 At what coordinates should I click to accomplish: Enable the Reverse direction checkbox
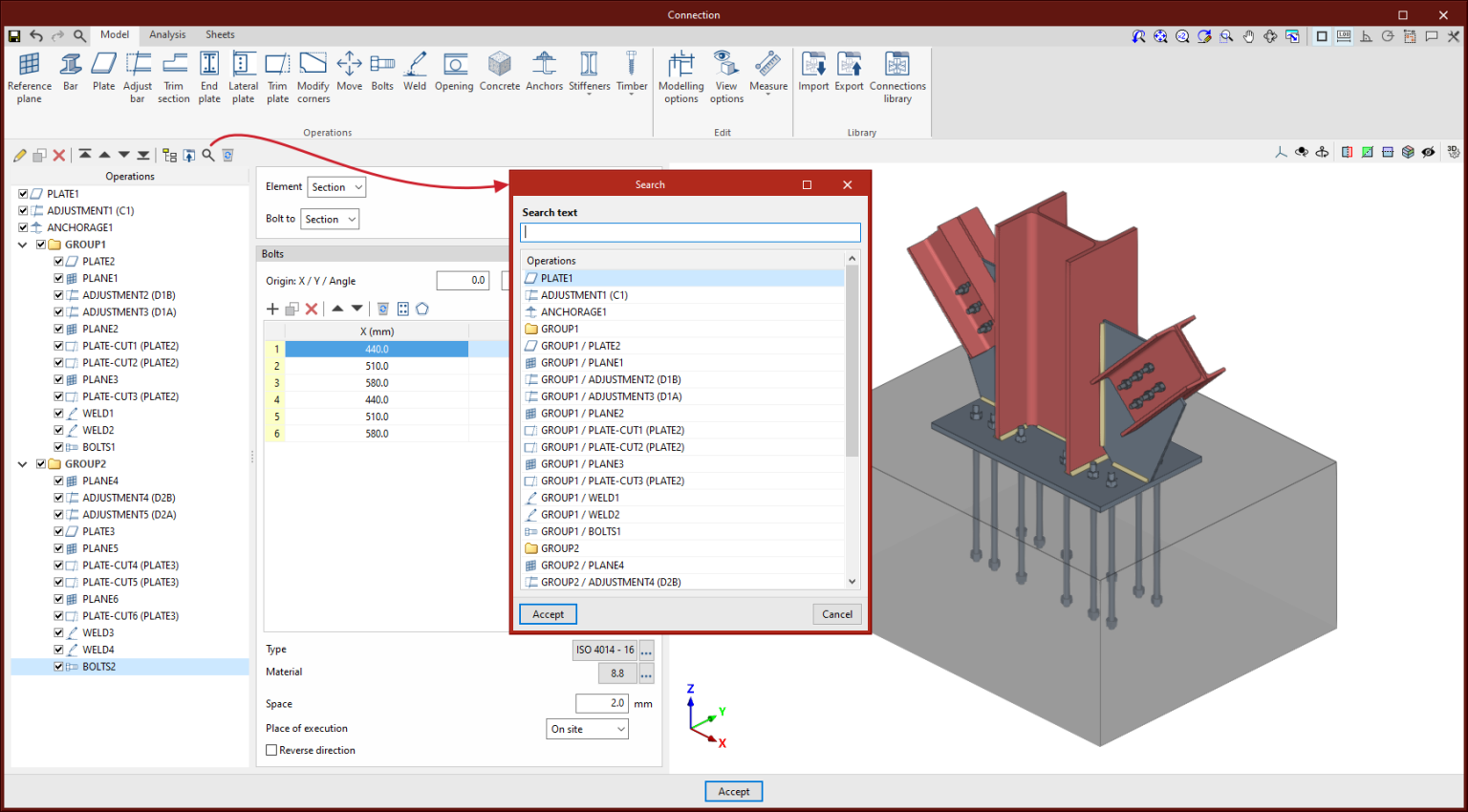point(271,751)
